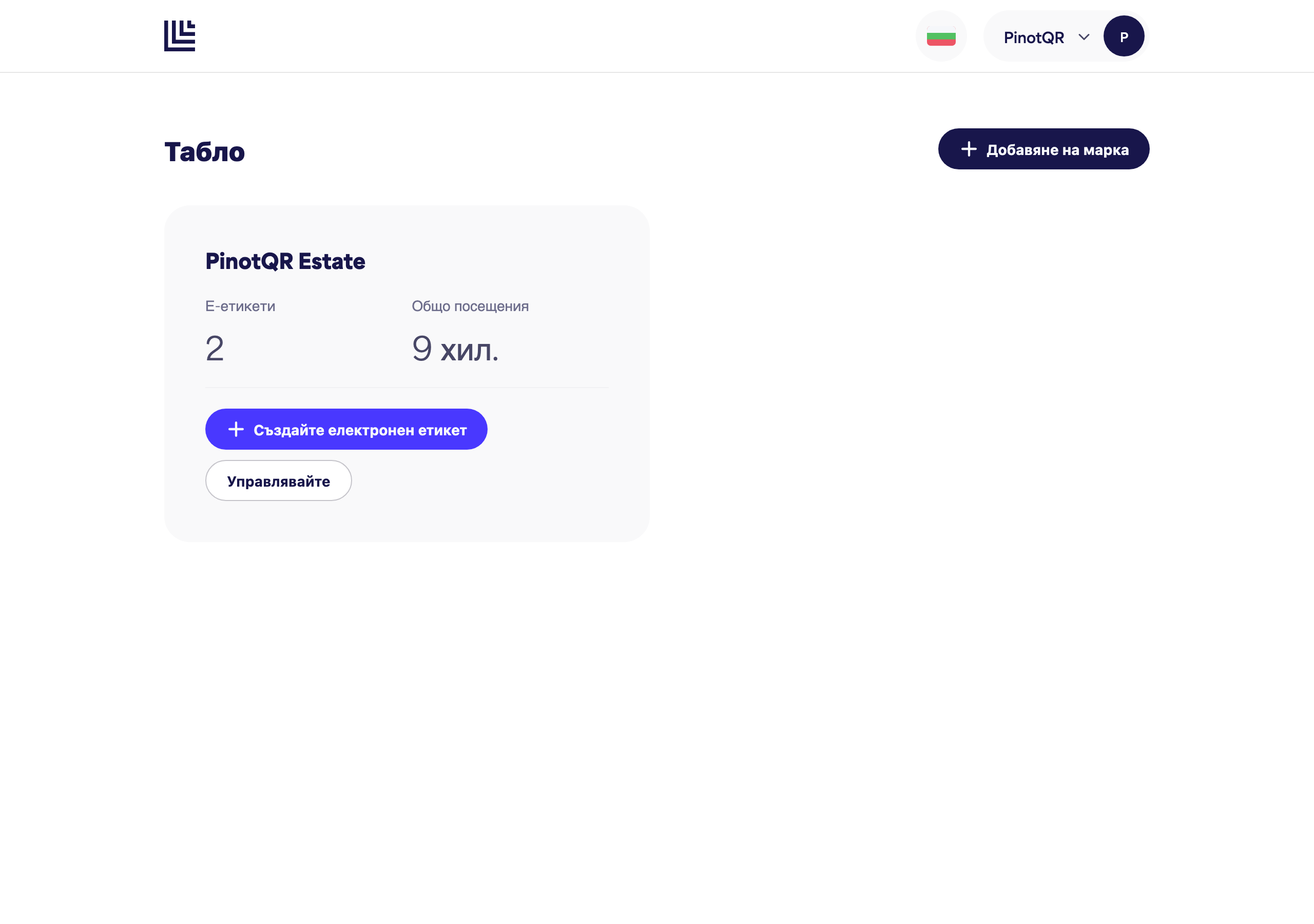This screenshot has height=924, width=1314.
Task: Click the 9 хил. visits value
Action: (x=455, y=349)
